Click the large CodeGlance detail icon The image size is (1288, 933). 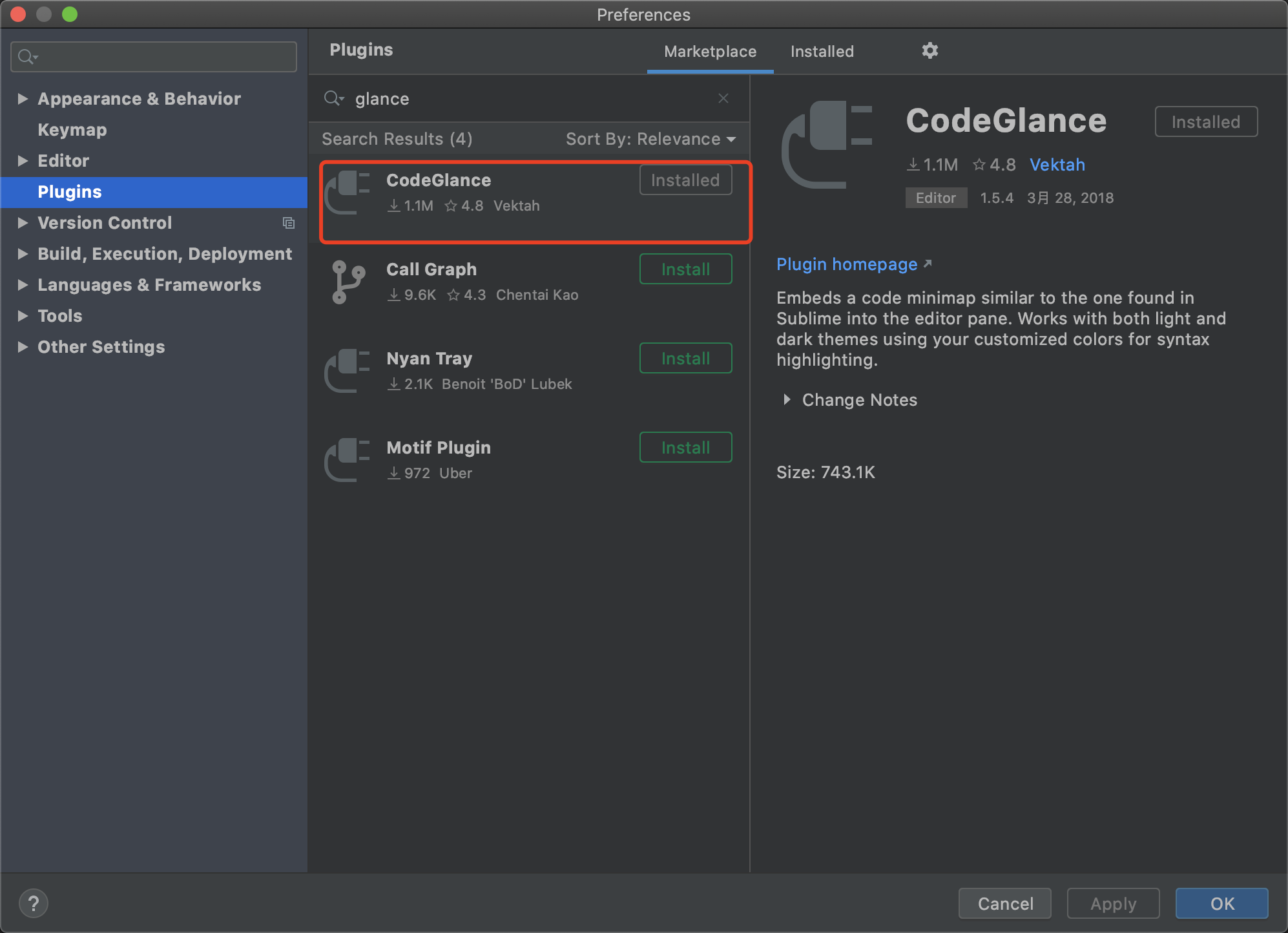click(827, 145)
